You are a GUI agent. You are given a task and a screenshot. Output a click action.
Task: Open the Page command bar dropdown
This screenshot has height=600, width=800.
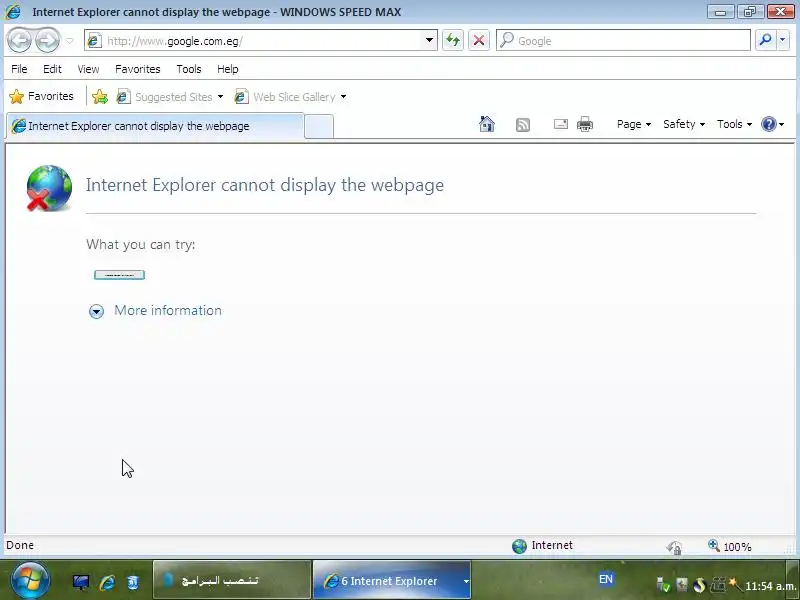pos(634,124)
